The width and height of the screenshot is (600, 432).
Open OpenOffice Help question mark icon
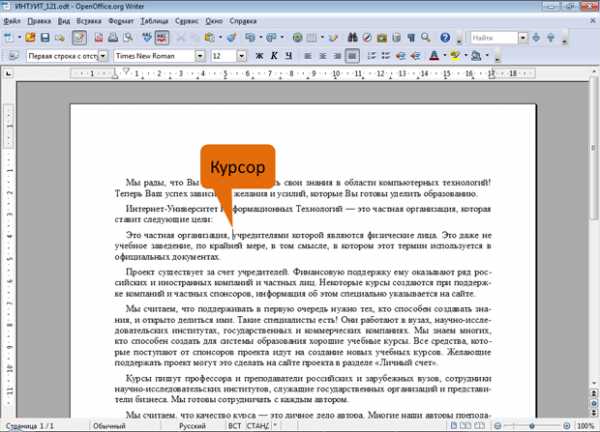tap(445, 37)
